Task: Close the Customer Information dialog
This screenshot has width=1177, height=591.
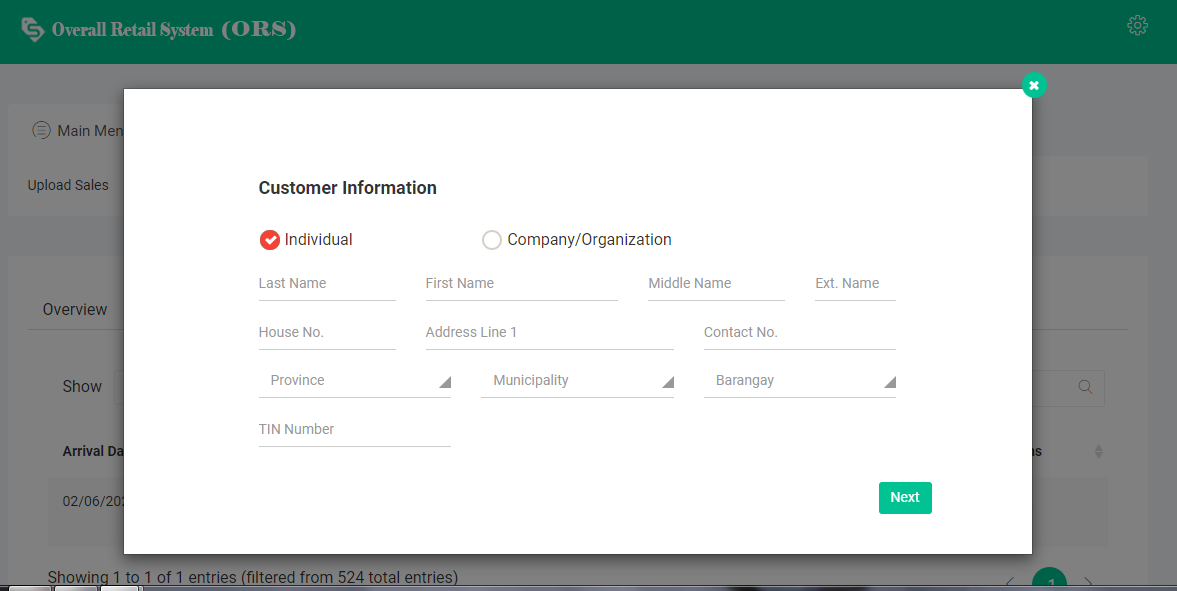Action: (x=1034, y=85)
